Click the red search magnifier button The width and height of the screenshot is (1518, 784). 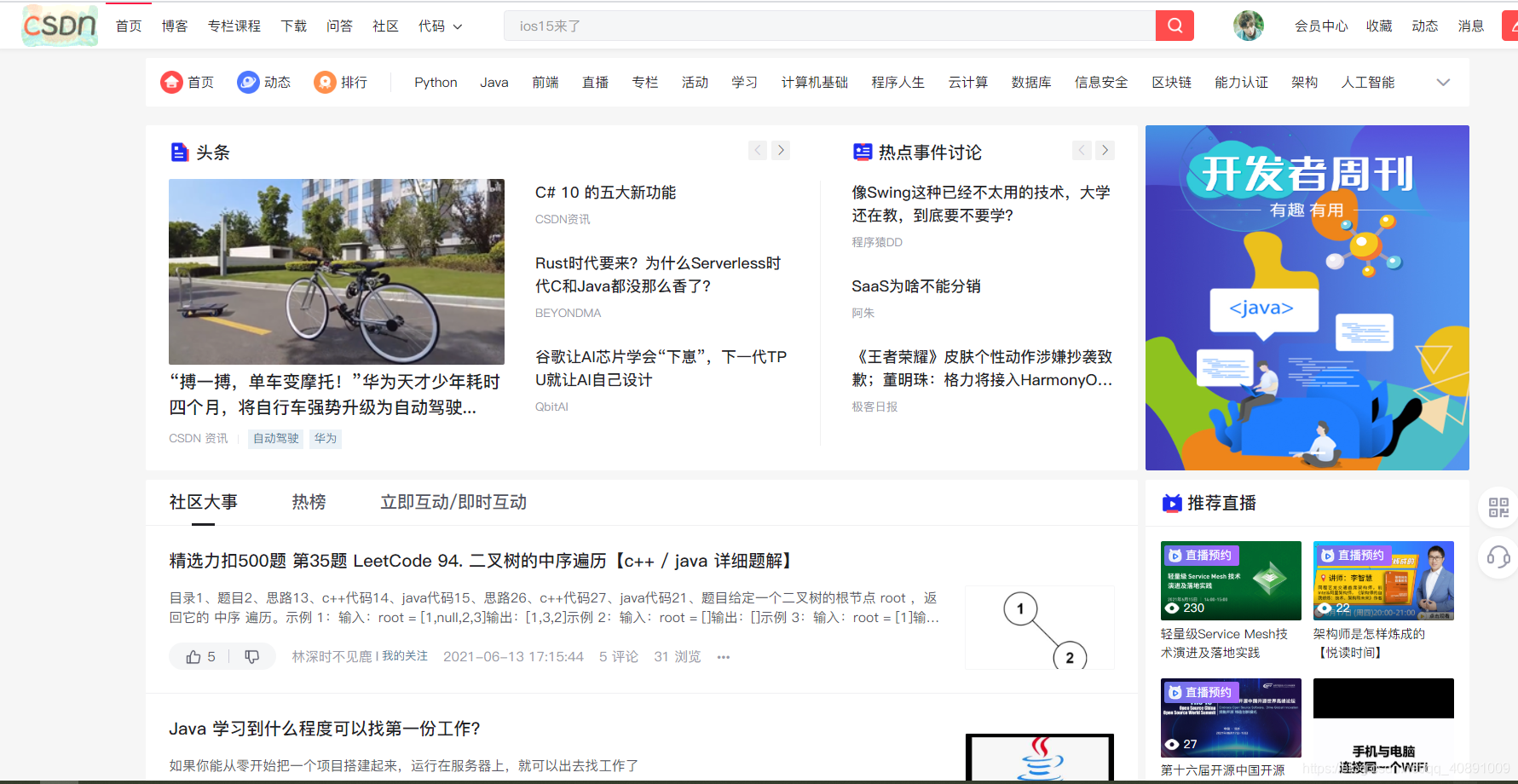[x=1175, y=26]
